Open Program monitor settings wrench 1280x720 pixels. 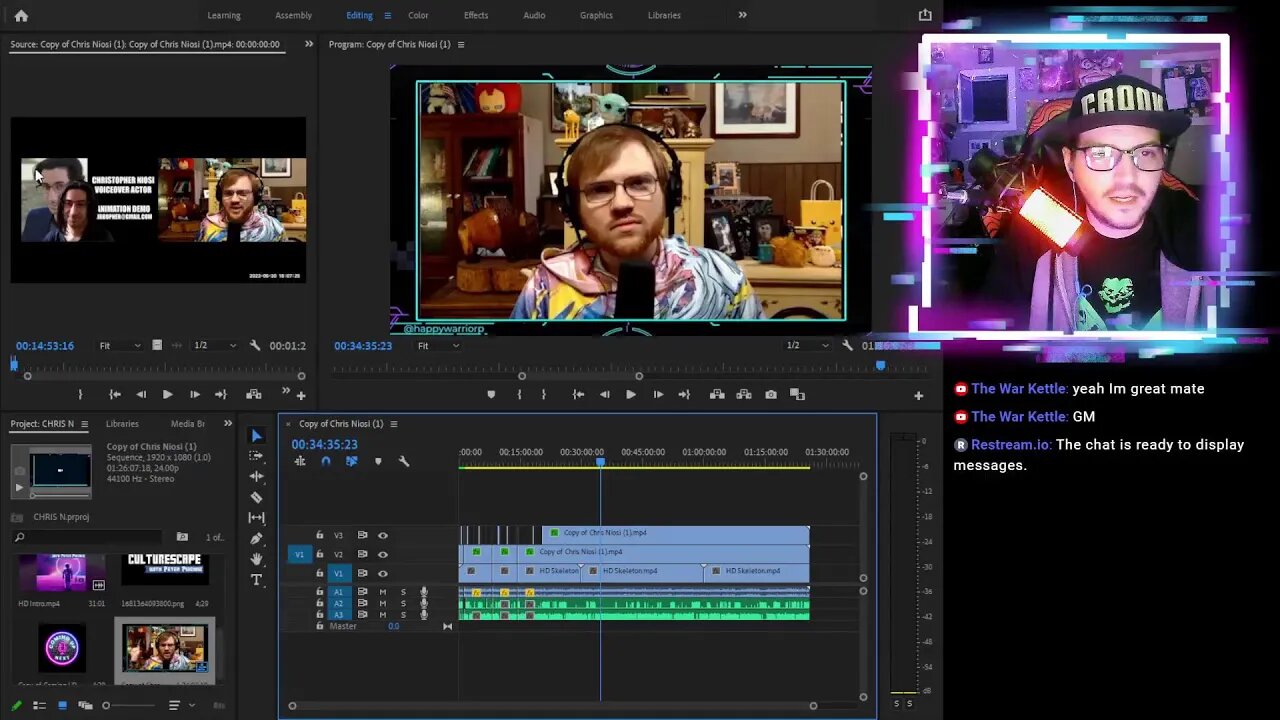(x=847, y=346)
